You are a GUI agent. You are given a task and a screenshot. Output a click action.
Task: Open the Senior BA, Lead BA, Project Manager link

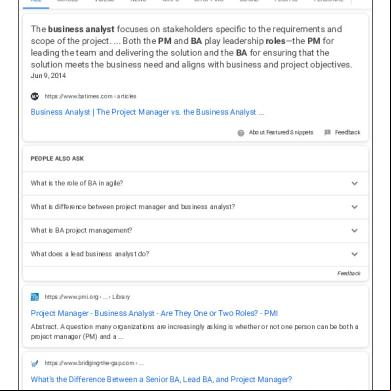click(161, 379)
